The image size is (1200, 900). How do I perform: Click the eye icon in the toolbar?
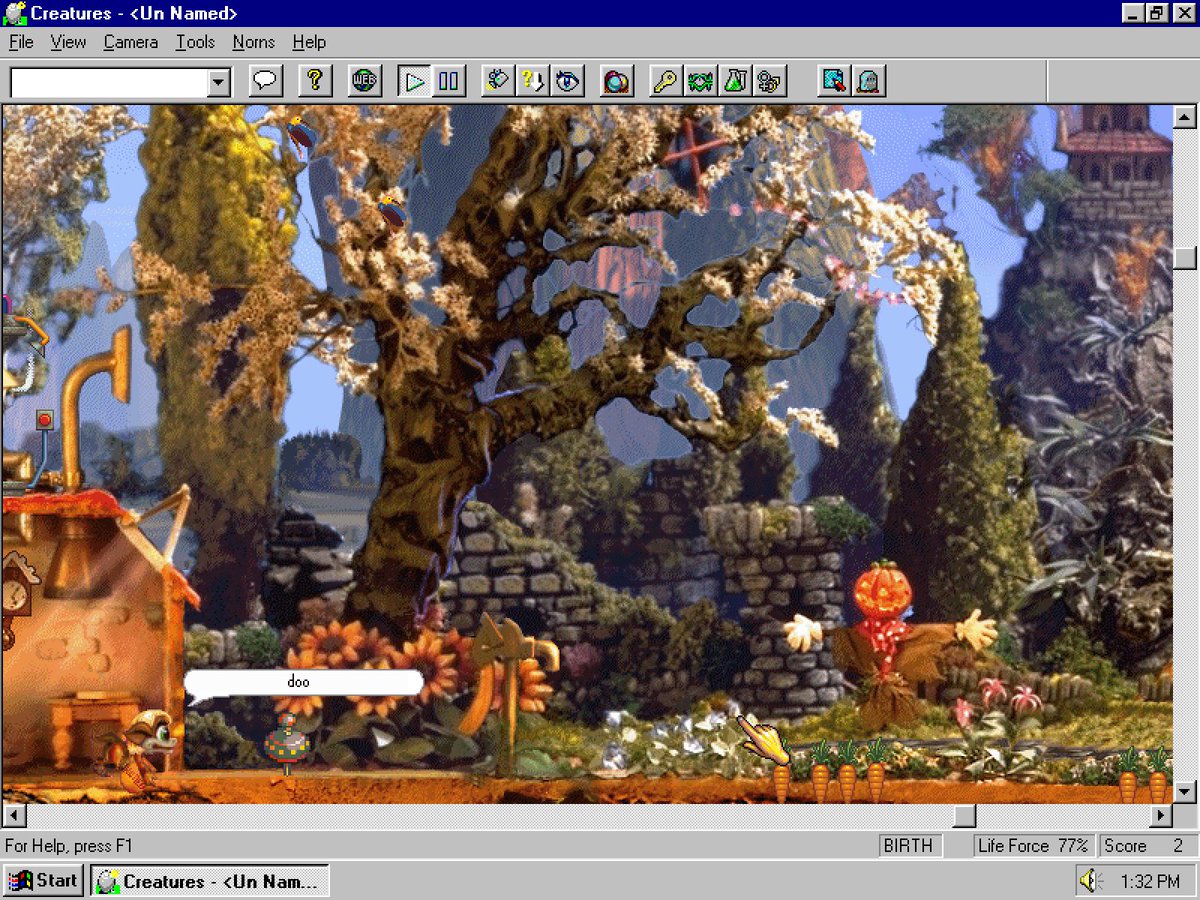(567, 81)
